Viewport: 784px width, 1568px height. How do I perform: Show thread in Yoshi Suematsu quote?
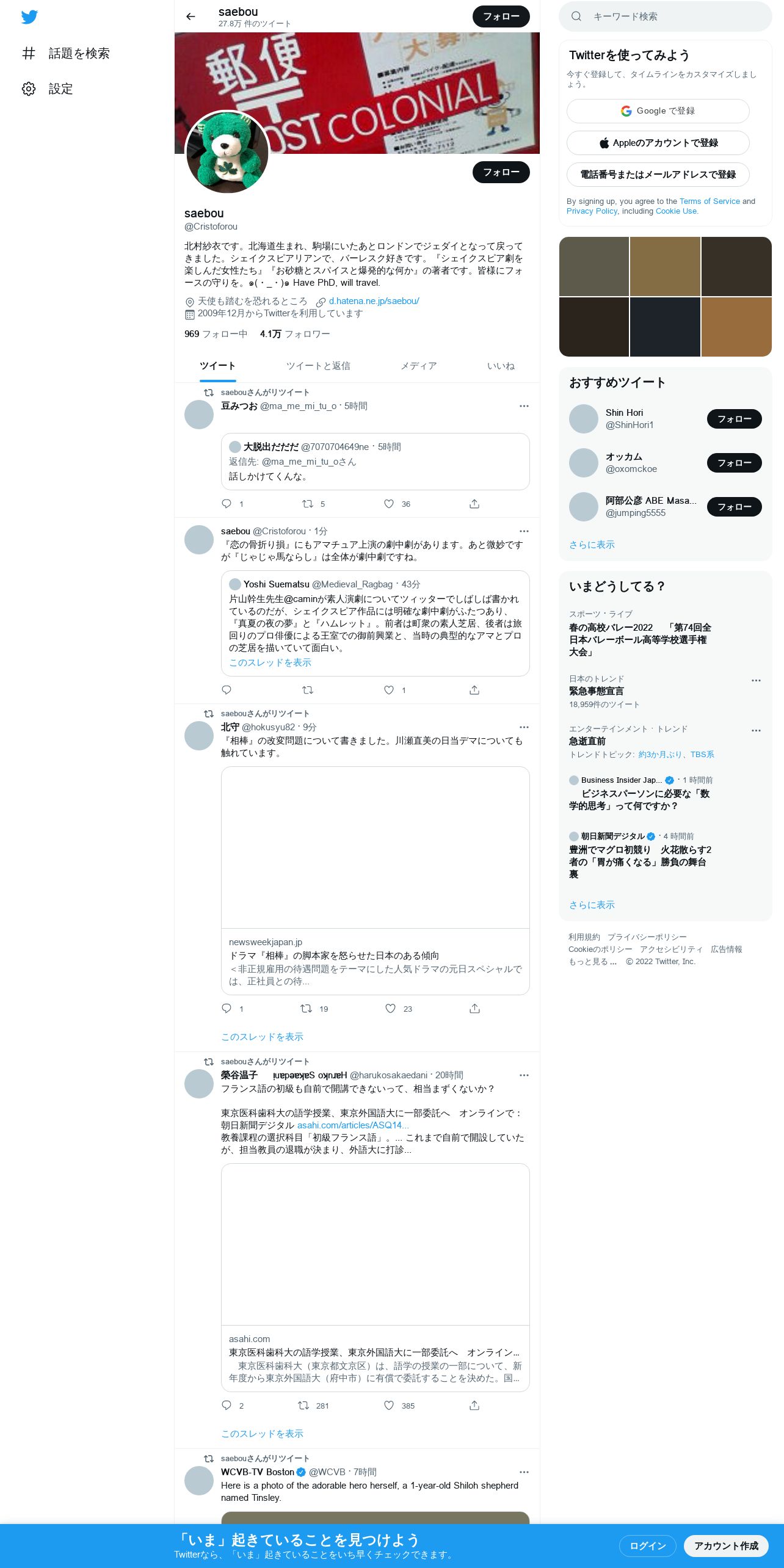270,662
